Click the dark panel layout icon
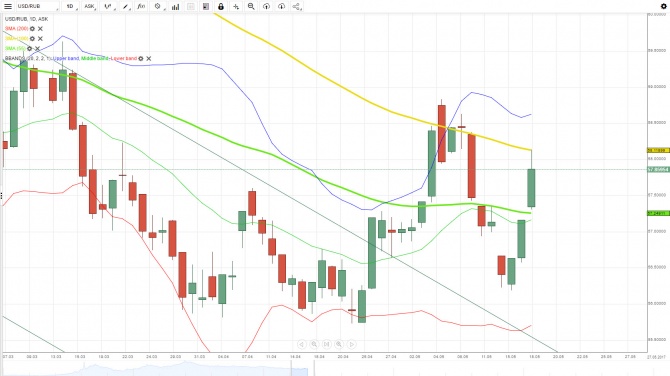Screen dimensions: 670x376 206,6
